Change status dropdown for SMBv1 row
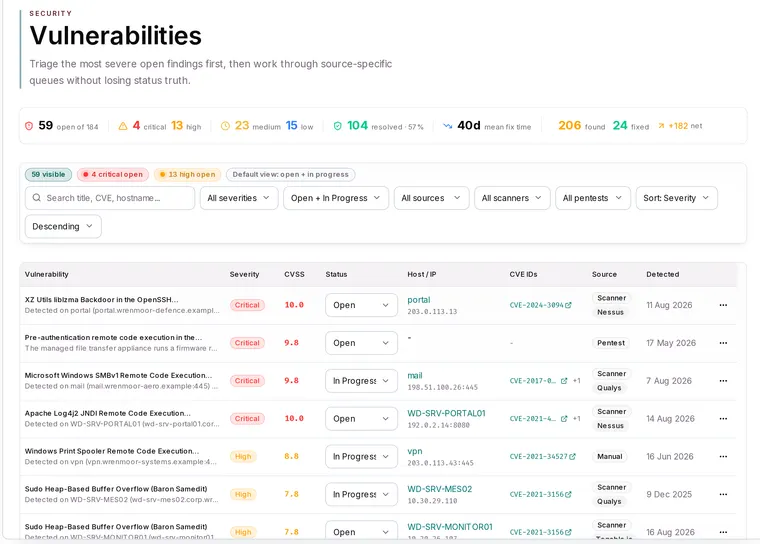This screenshot has height=544, width=760. click(x=362, y=381)
